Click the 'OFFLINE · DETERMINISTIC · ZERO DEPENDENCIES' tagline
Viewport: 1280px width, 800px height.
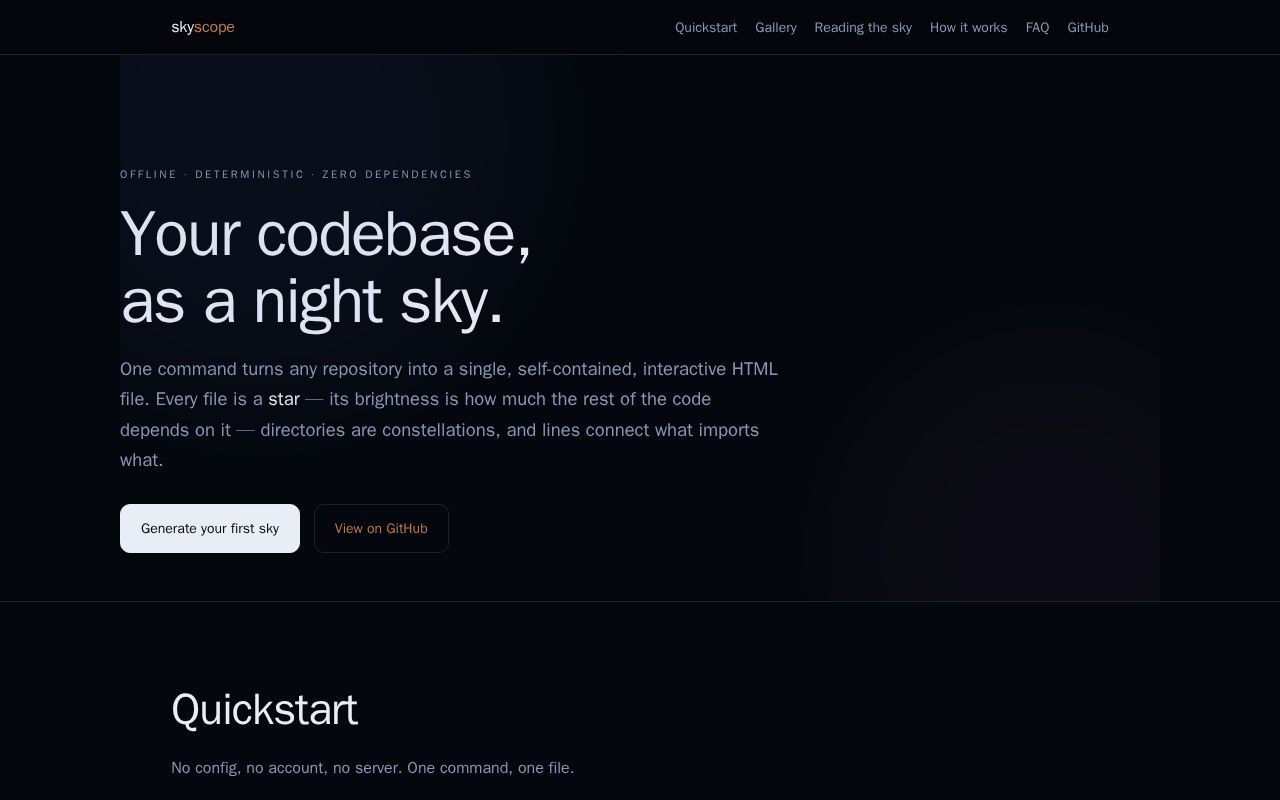coord(296,174)
